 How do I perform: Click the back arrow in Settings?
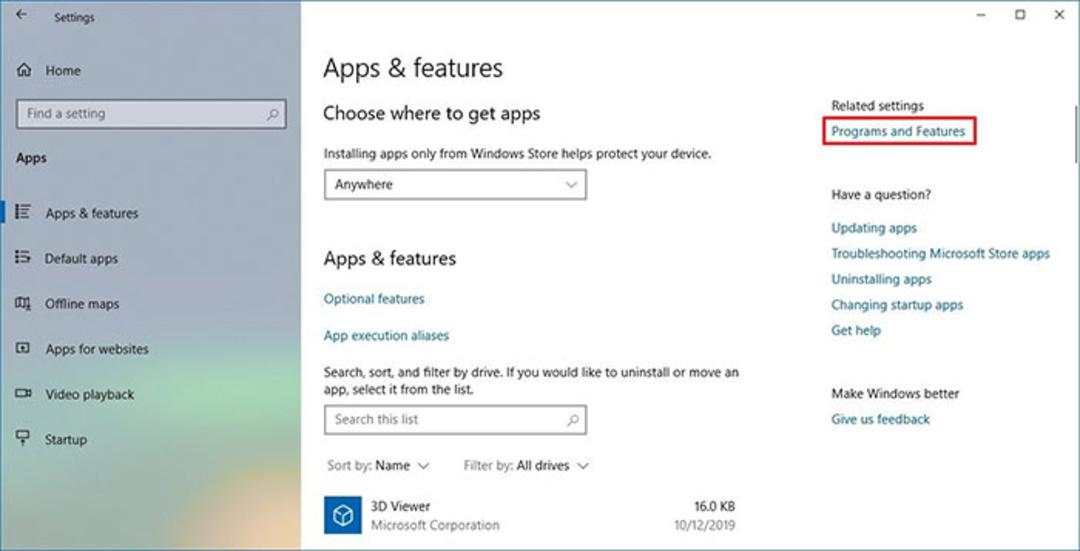[21, 14]
